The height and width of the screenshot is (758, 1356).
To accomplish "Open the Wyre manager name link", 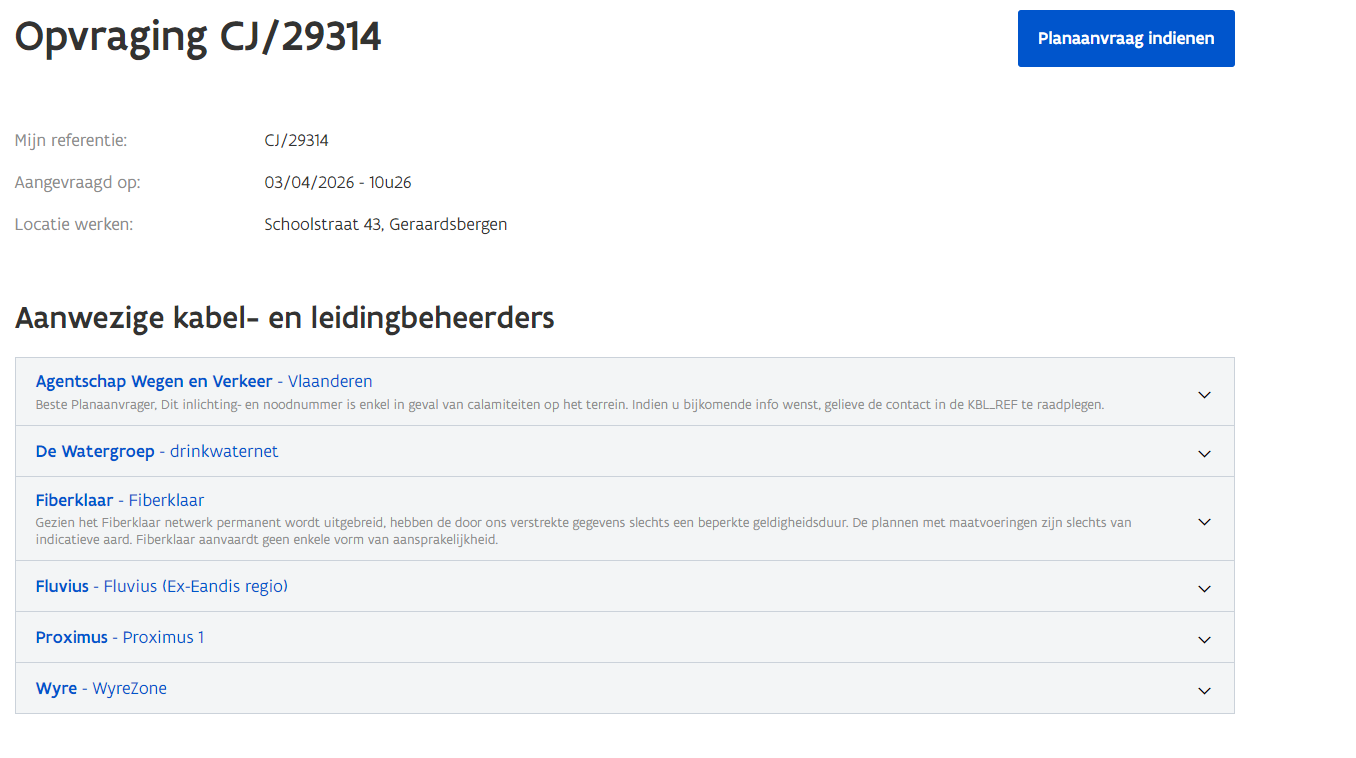I will click(56, 688).
